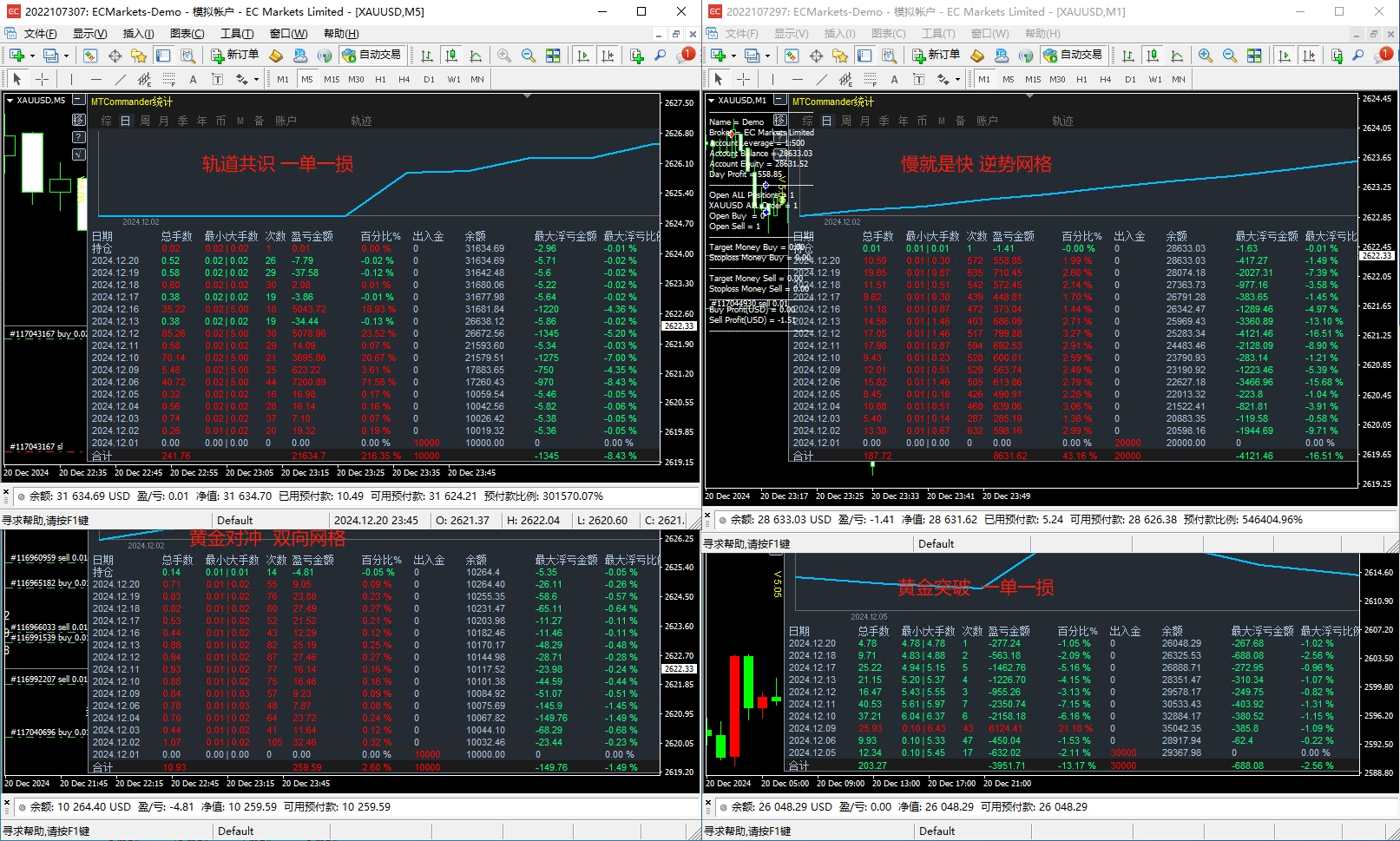
Task: Expand new chart dropdown arrow in right window
Action: [733, 56]
